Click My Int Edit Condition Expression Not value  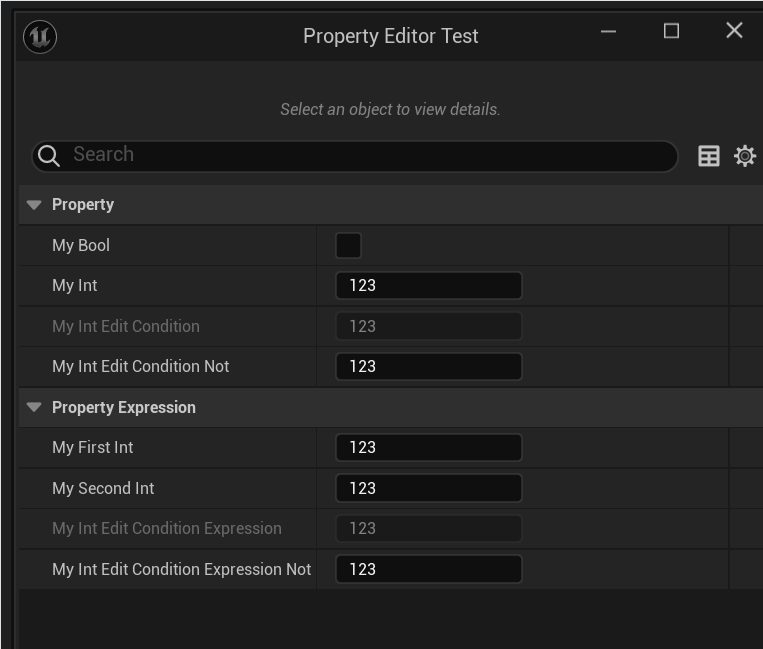[428, 570]
